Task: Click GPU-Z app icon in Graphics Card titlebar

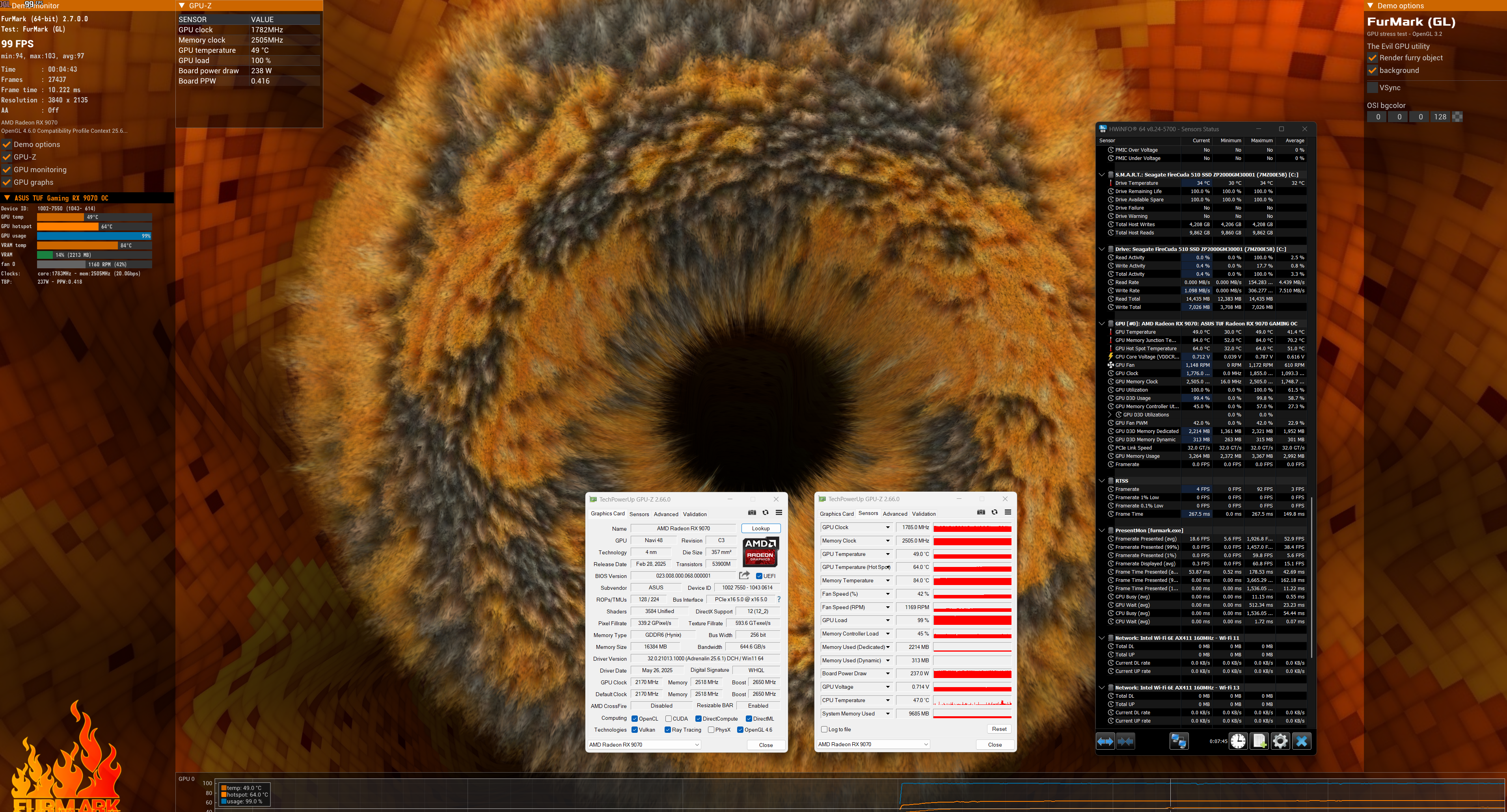Action: (593, 499)
